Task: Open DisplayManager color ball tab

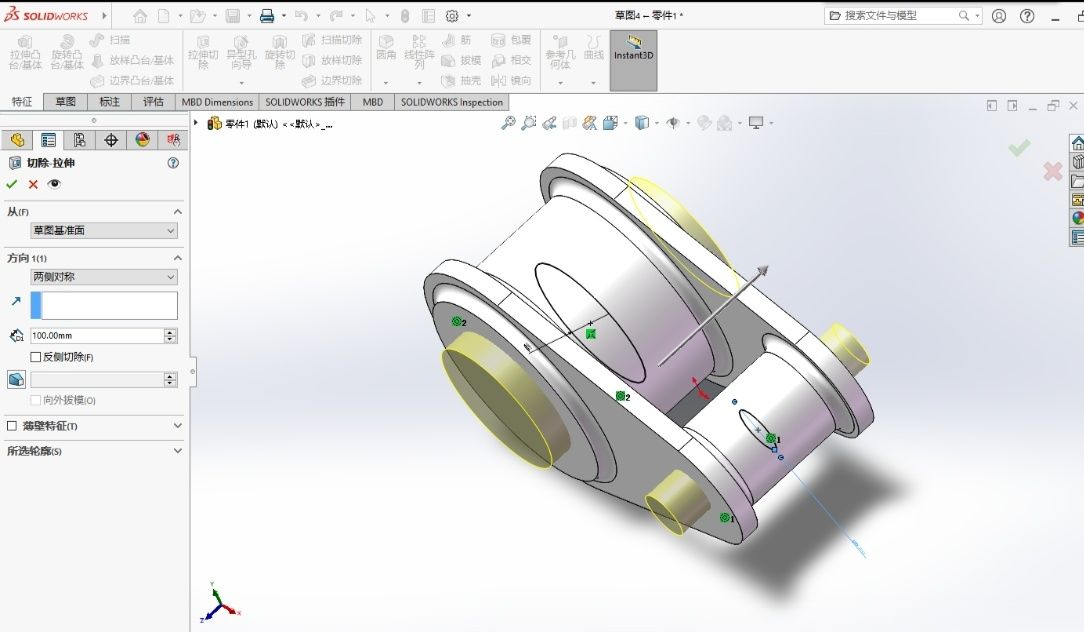Action: pyautogui.click(x=142, y=140)
